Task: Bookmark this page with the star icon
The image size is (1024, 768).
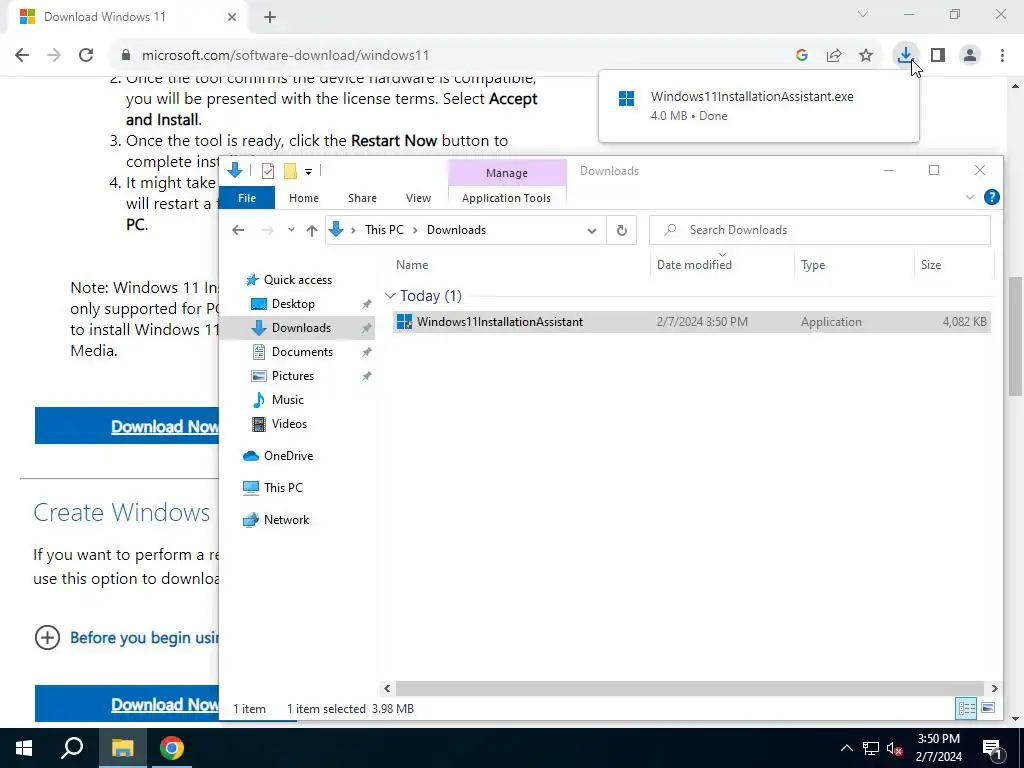Action: [x=866, y=56]
